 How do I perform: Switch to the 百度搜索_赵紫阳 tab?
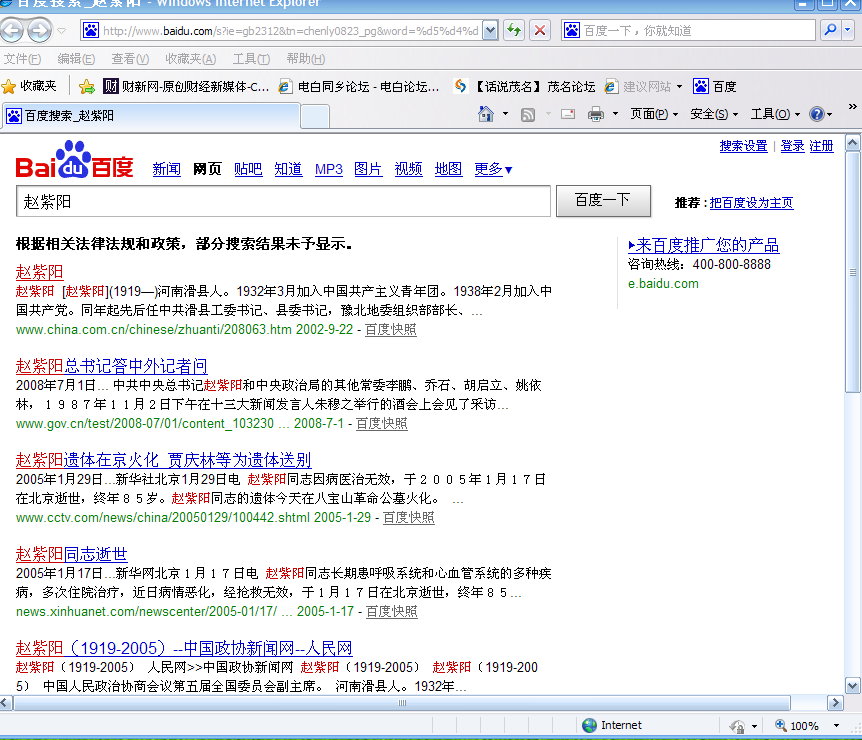click(x=150, y=116)
